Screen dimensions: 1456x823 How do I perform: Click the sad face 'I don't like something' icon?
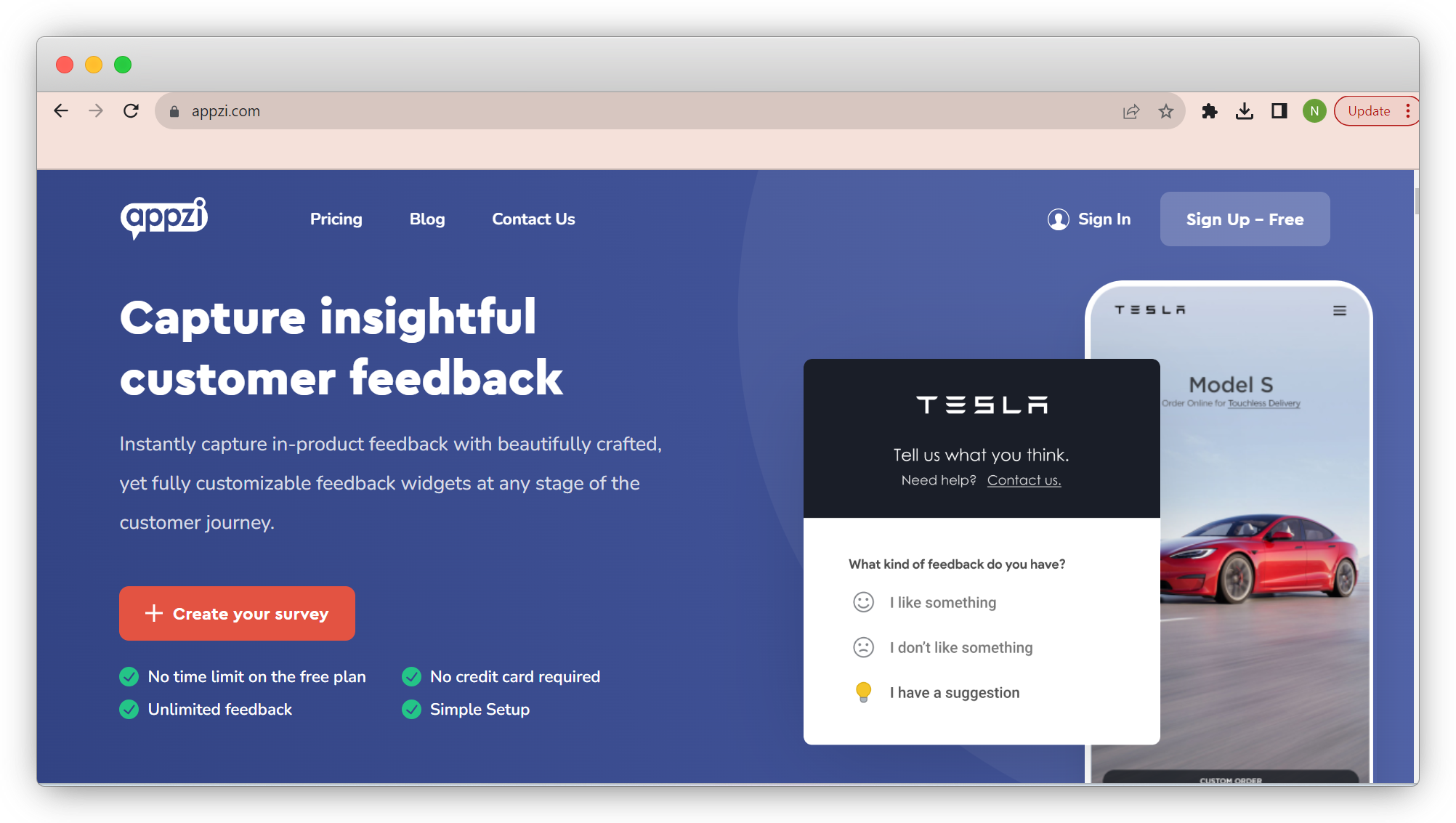[862, 647]
